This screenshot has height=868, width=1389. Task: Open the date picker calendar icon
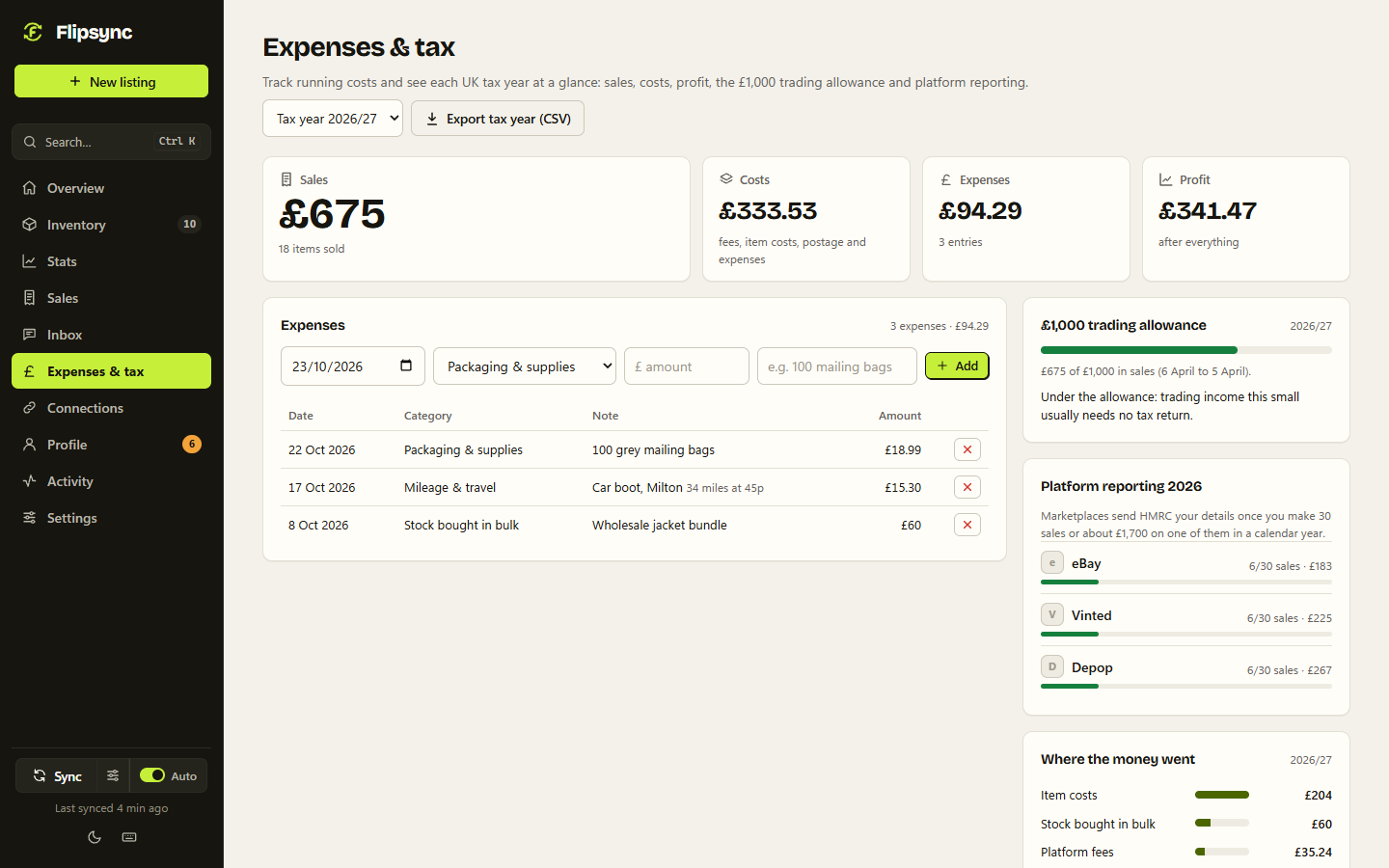click(406, 366)
